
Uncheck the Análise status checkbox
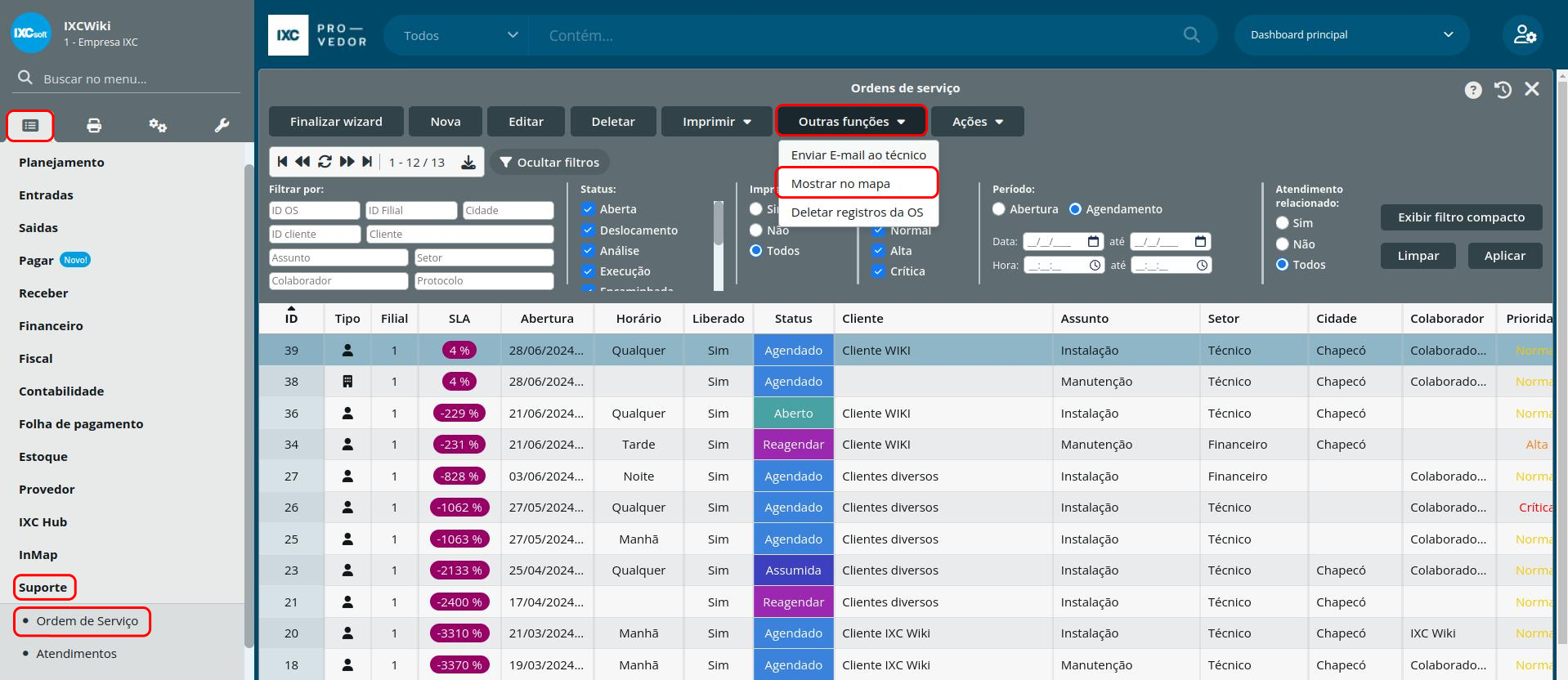588,251
